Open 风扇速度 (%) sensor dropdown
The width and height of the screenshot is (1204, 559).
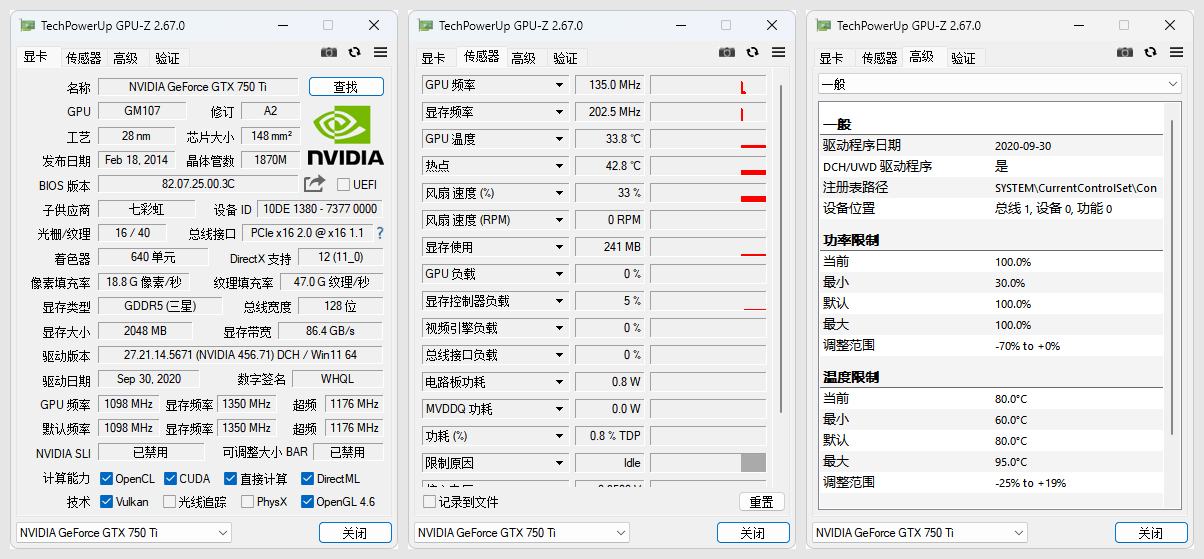point(560,193)
